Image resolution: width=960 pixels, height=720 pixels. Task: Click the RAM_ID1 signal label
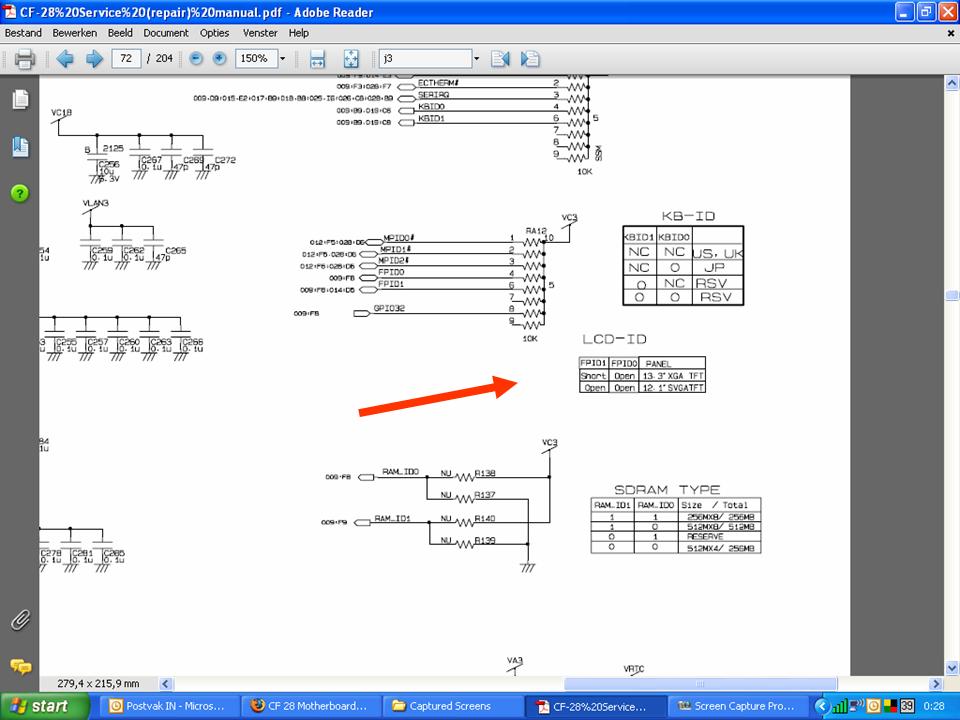tap(392, 518)
